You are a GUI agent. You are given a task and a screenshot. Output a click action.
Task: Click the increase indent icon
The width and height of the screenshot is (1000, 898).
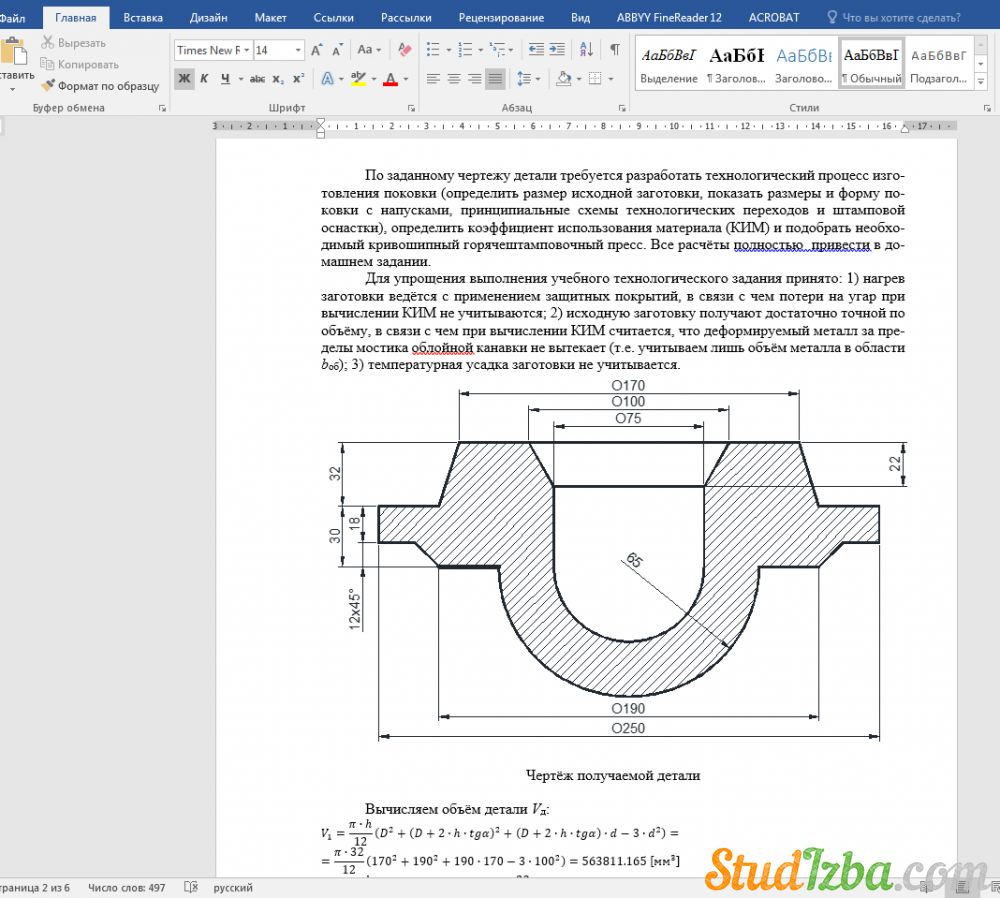557,49
